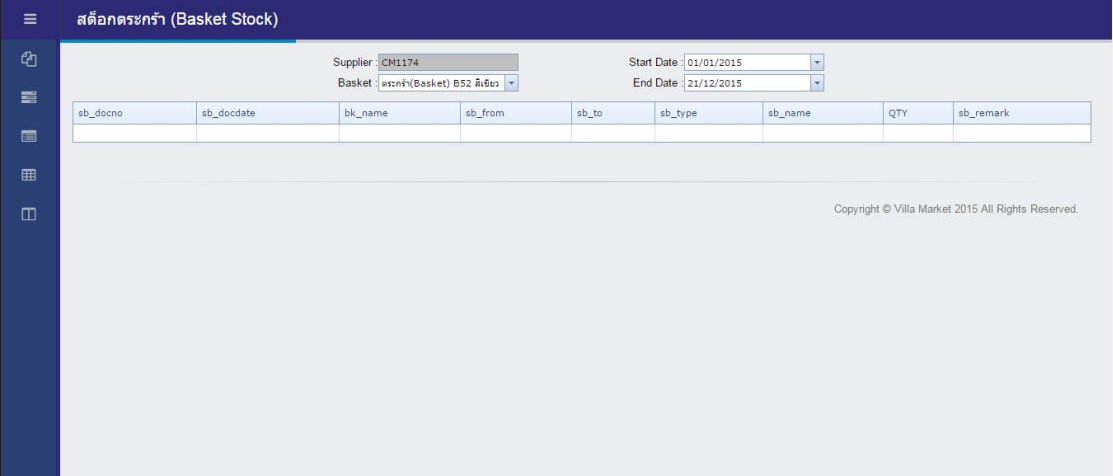The image size is (1113, 476).
Task: Click the two-column layout icon in sidebar
Action: tap(30, 213)
